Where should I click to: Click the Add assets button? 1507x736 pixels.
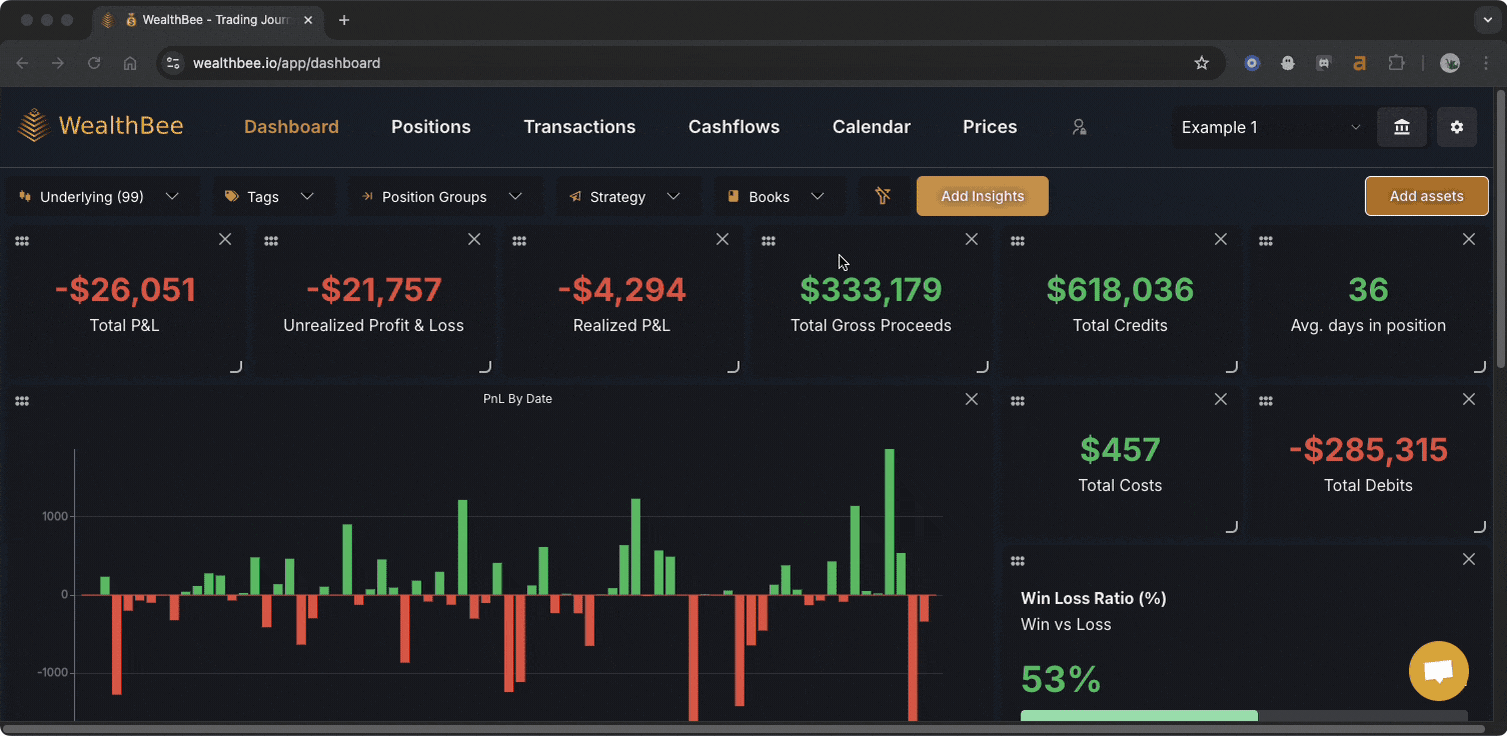tap(1426, 196)
